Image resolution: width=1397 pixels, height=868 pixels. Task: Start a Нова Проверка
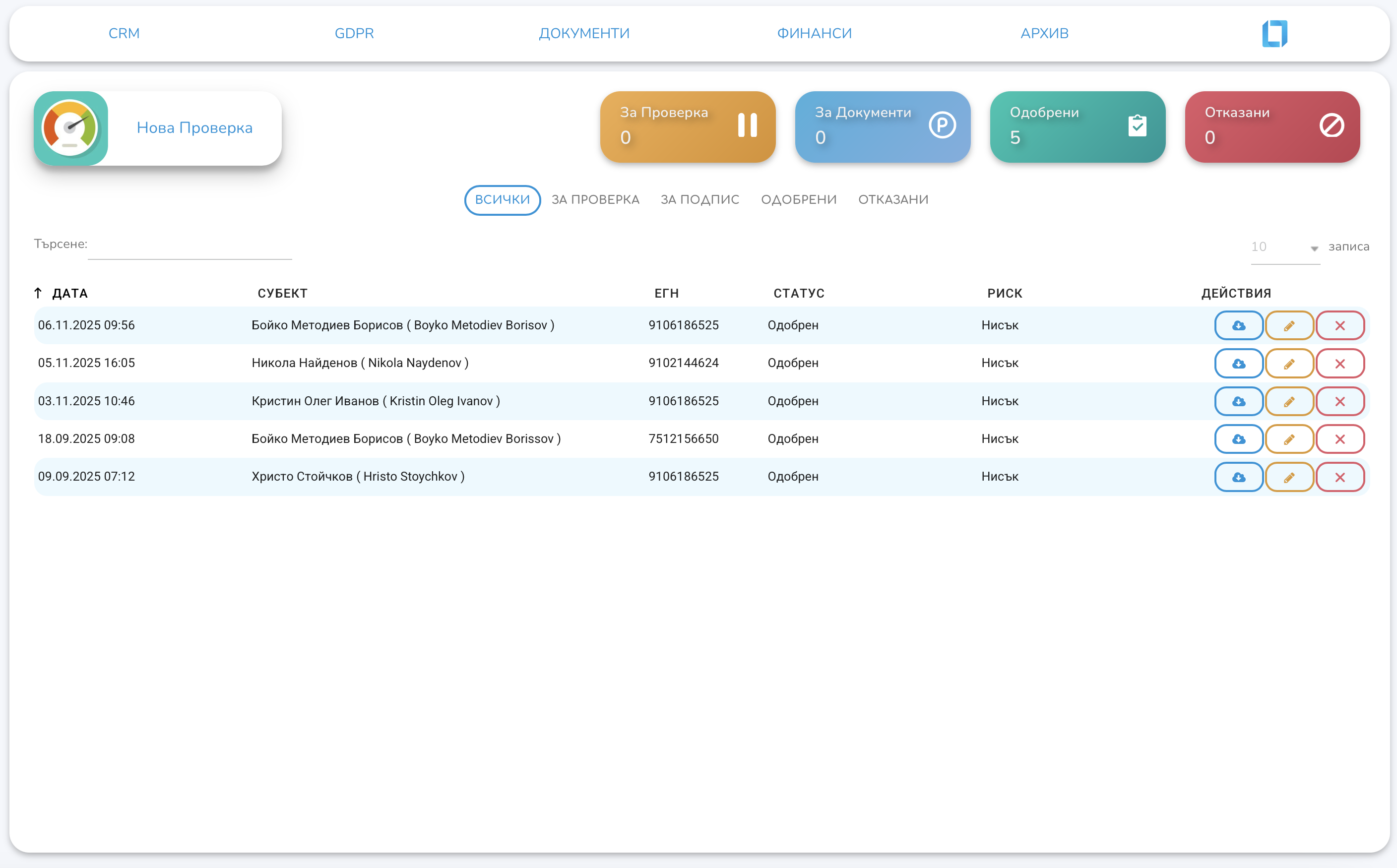[x=194, y=128]
